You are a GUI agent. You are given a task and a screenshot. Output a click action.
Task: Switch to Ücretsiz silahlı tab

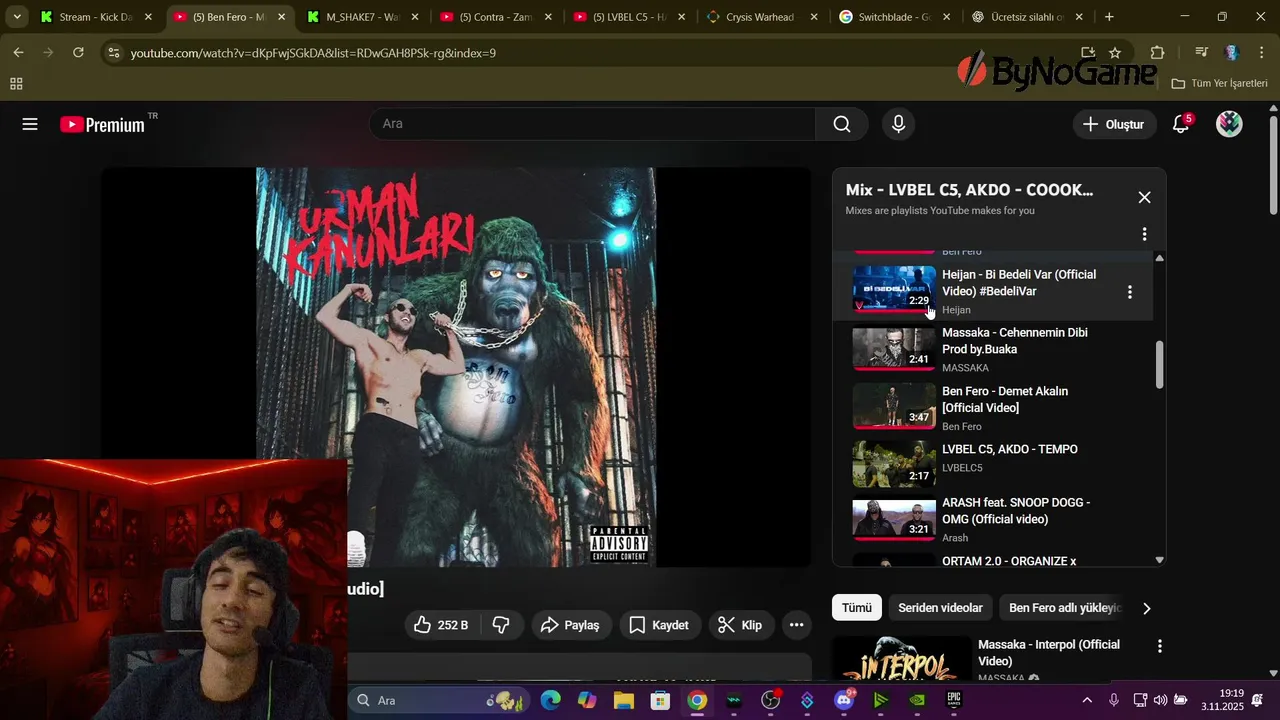(x=1029, y=17)
